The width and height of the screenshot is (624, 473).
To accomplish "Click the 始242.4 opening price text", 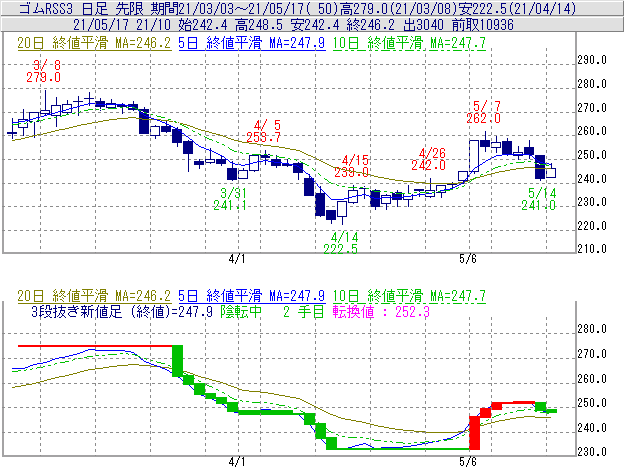I will tap(203, 25).
